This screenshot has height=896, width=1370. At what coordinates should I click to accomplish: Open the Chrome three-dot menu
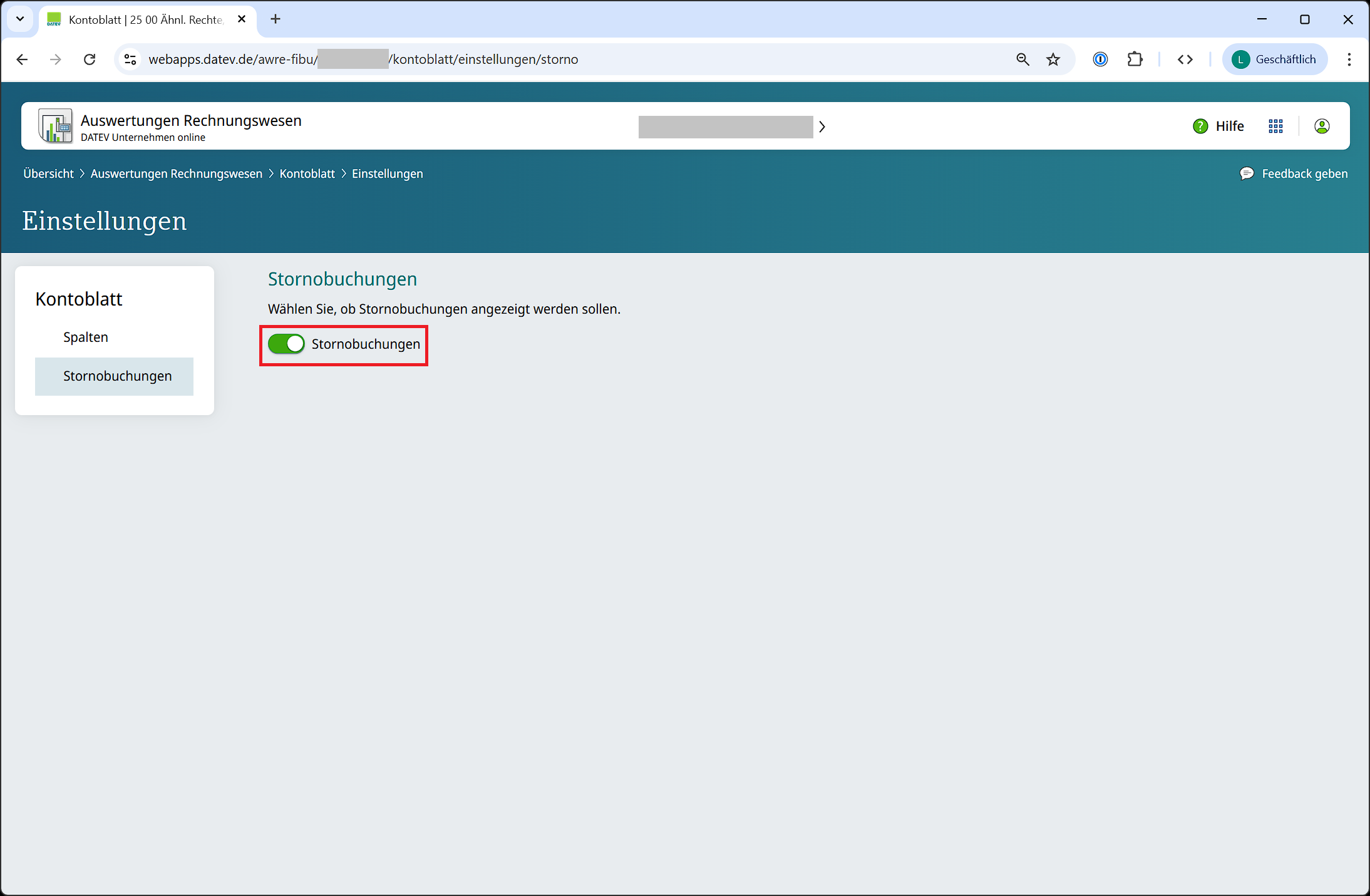click(1349, 59)
